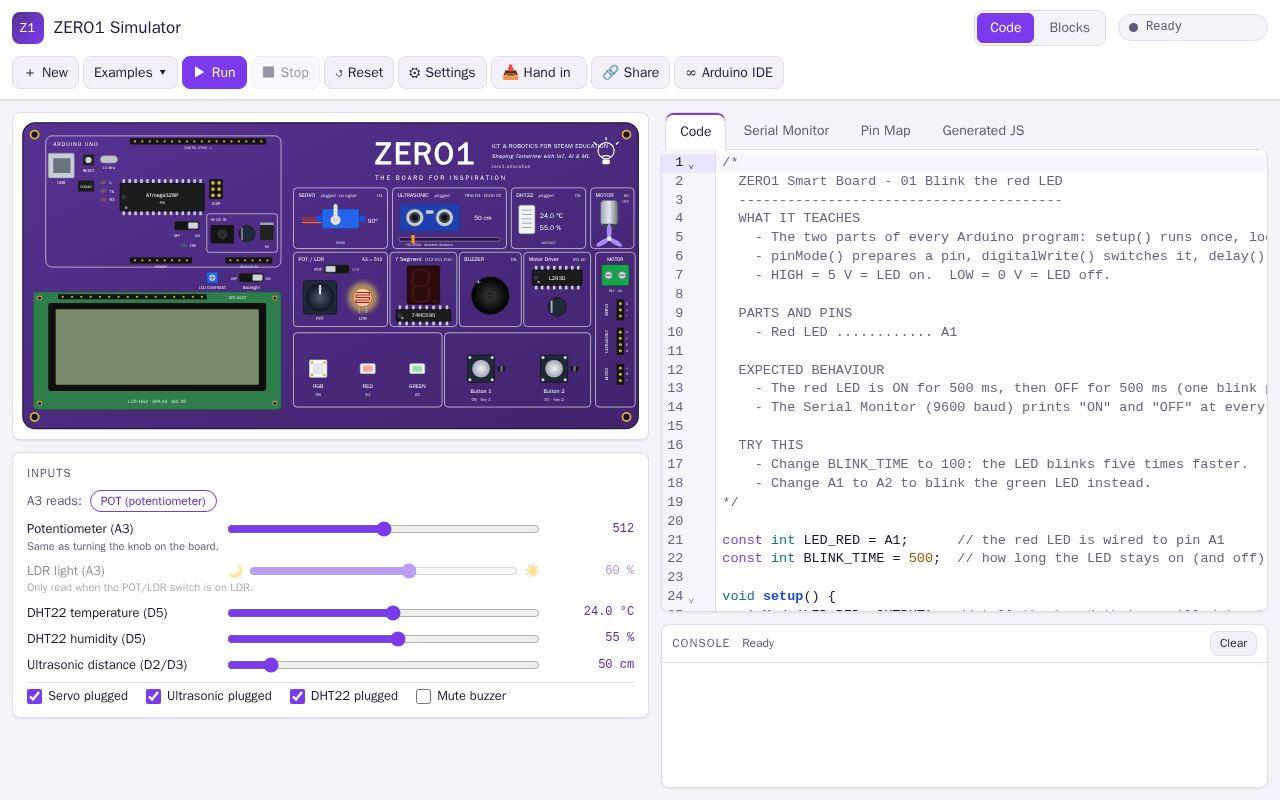This screenshot has height=800, width=1280.
Task: Click the glowing LDR sensor on the board
Action: [362, 297]
